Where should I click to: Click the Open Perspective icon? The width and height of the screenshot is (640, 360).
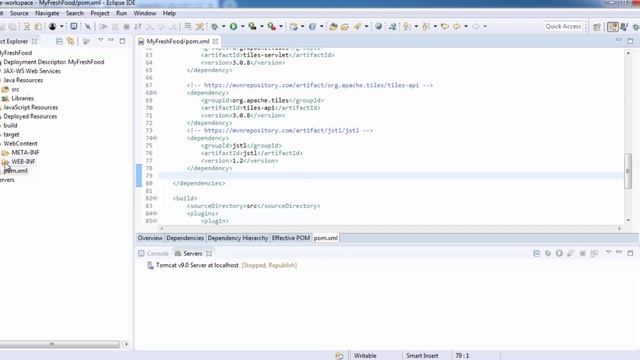pos(597,27)
